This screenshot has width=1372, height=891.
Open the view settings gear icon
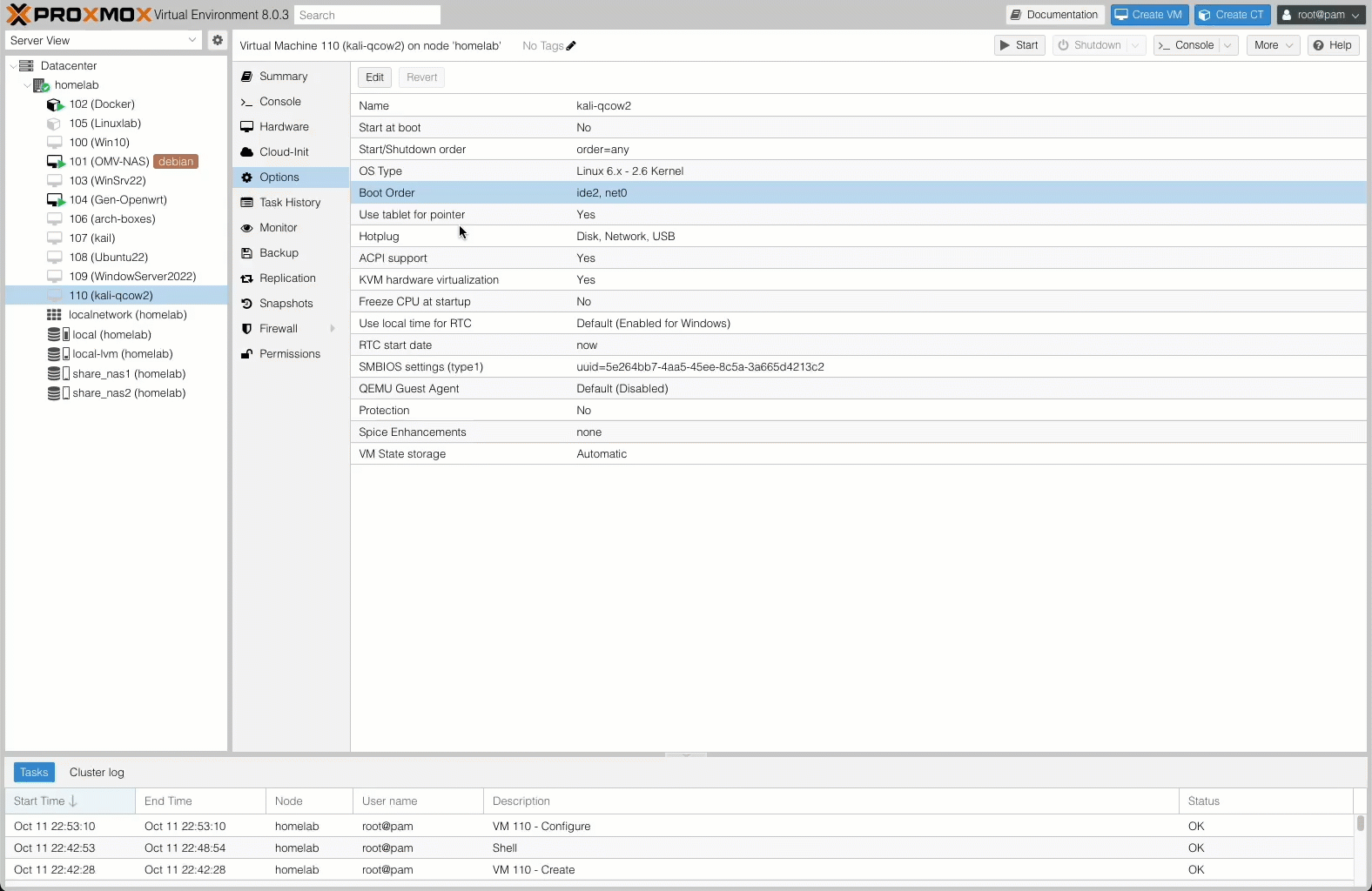click(218, 40)
